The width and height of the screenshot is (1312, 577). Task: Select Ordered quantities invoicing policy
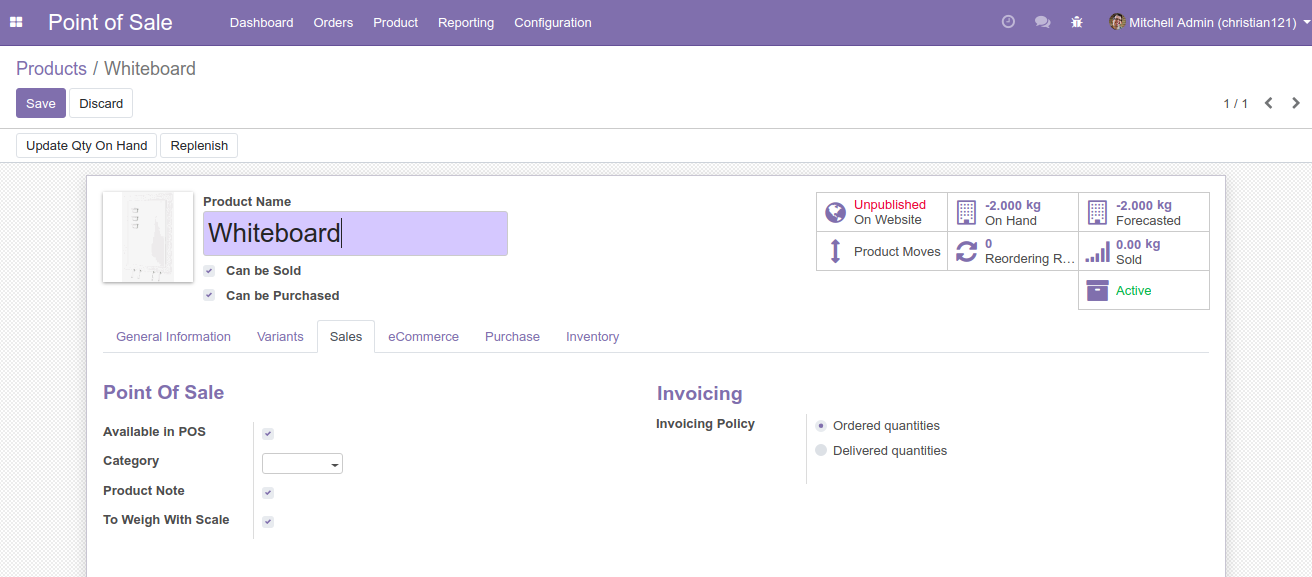821,426
